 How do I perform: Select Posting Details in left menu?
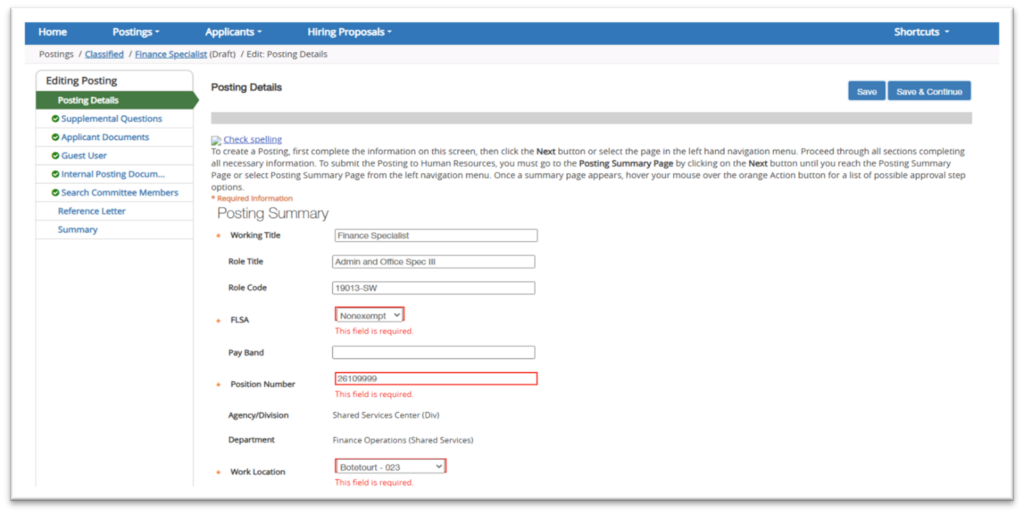tap(116, 101)
